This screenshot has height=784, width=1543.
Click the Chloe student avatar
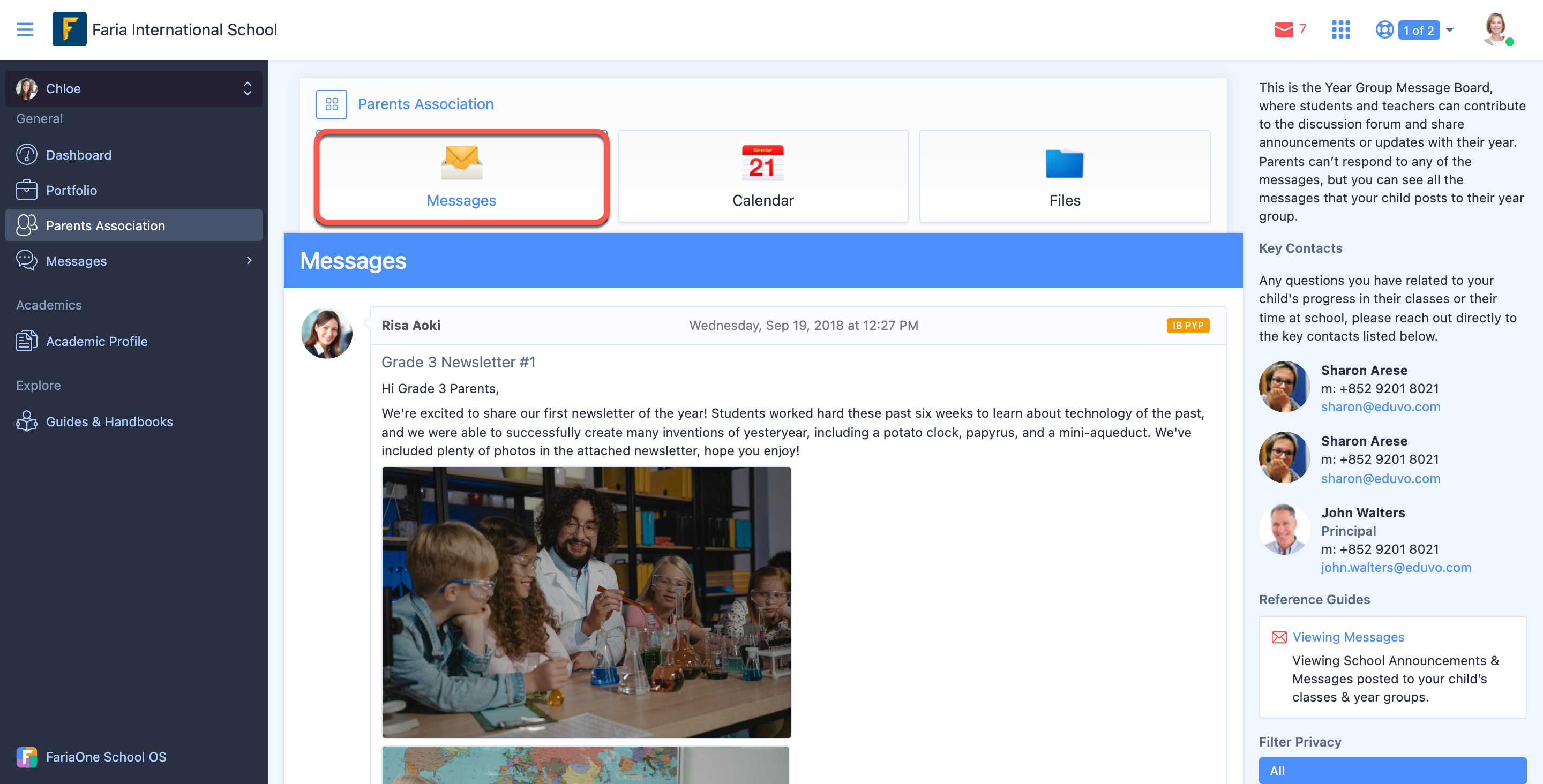click(x=26, y=89)
